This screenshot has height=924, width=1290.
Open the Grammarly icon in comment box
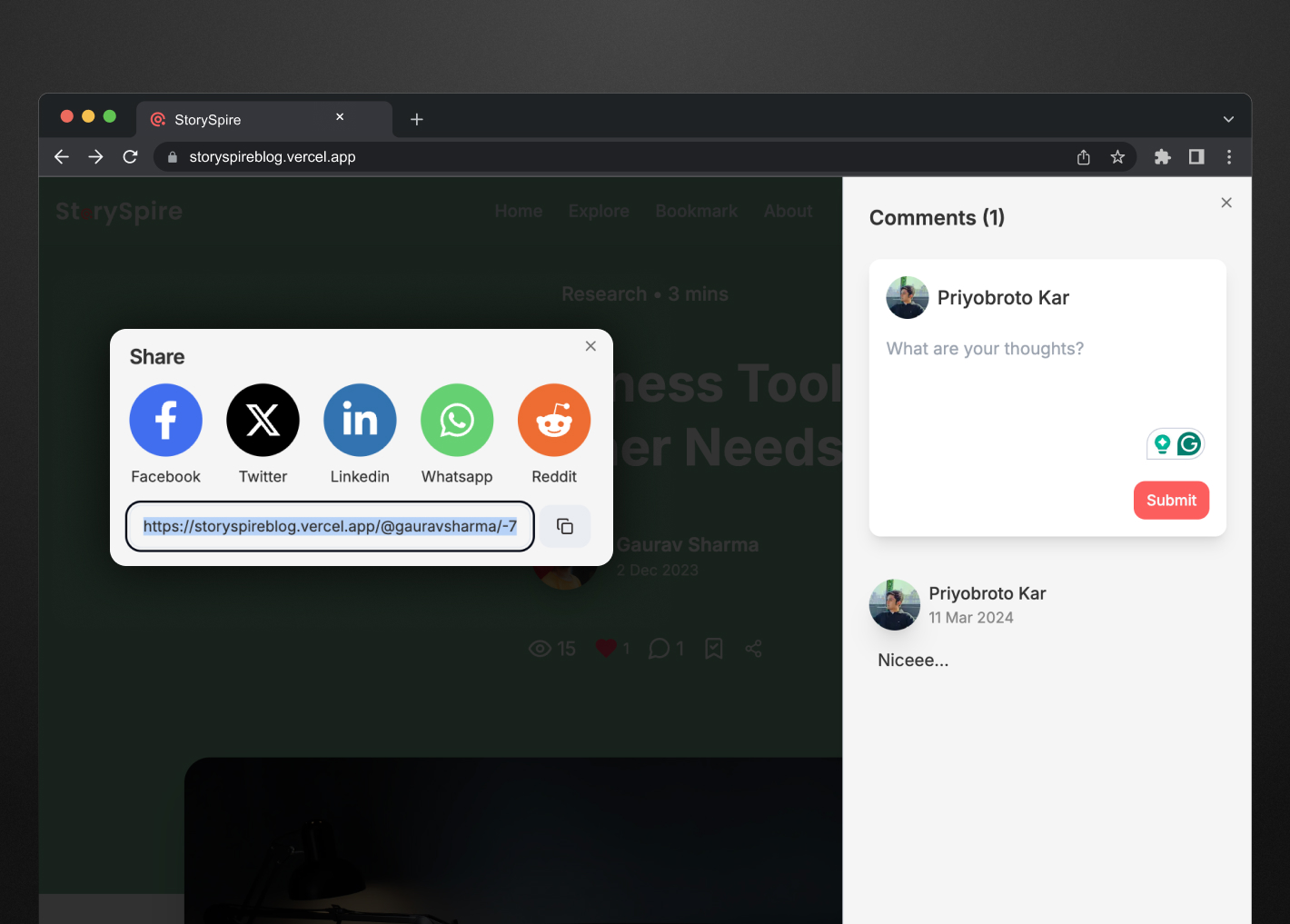click(1189, 443)
